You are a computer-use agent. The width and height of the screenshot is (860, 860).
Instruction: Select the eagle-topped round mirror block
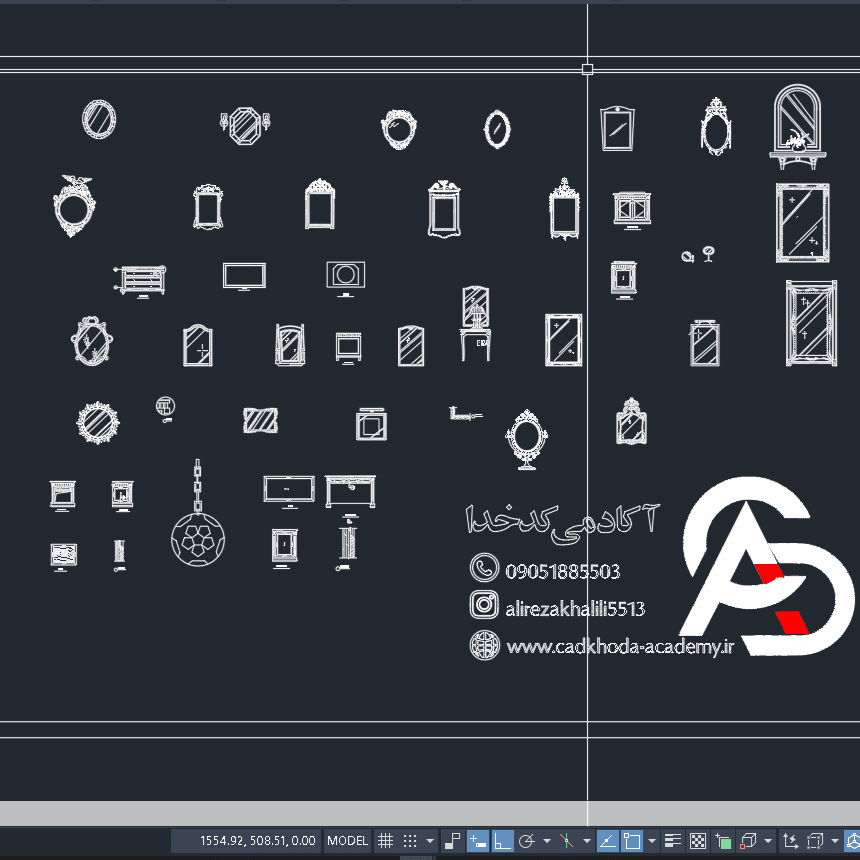coord(74,206)
